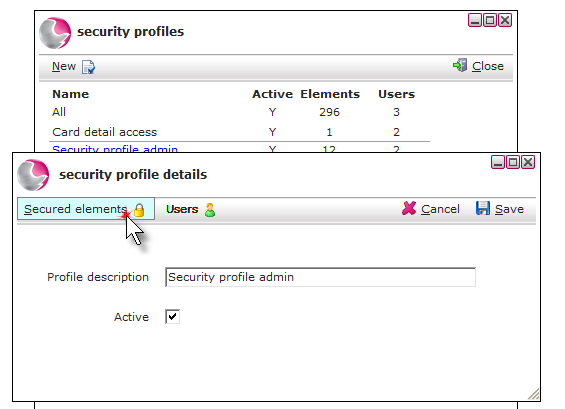Click the Profile description input field
565x409 pixels.
pyautogui.click(x=320, y=277)
